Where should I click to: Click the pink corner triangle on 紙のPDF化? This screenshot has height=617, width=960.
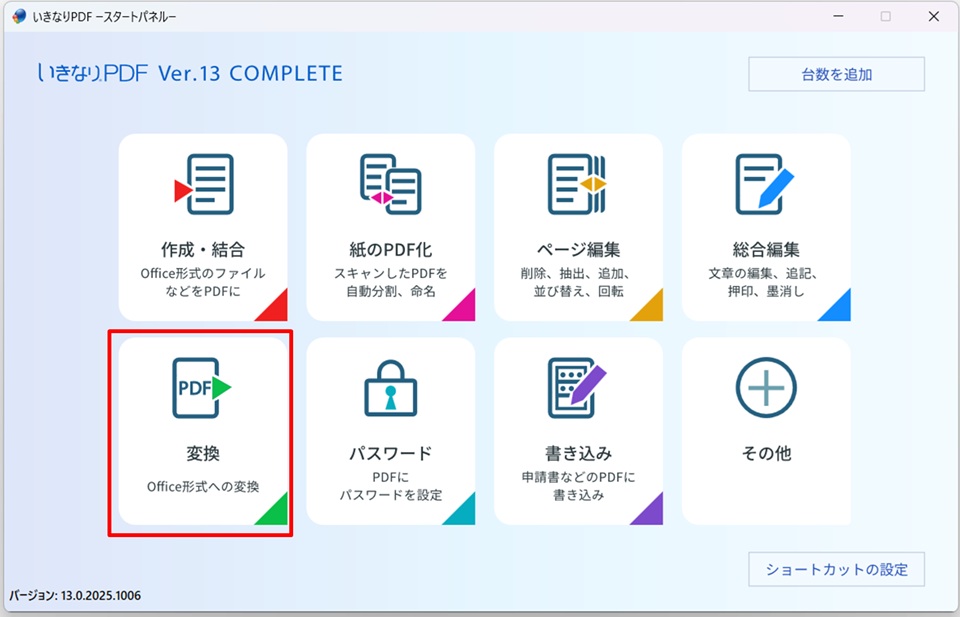464,310
